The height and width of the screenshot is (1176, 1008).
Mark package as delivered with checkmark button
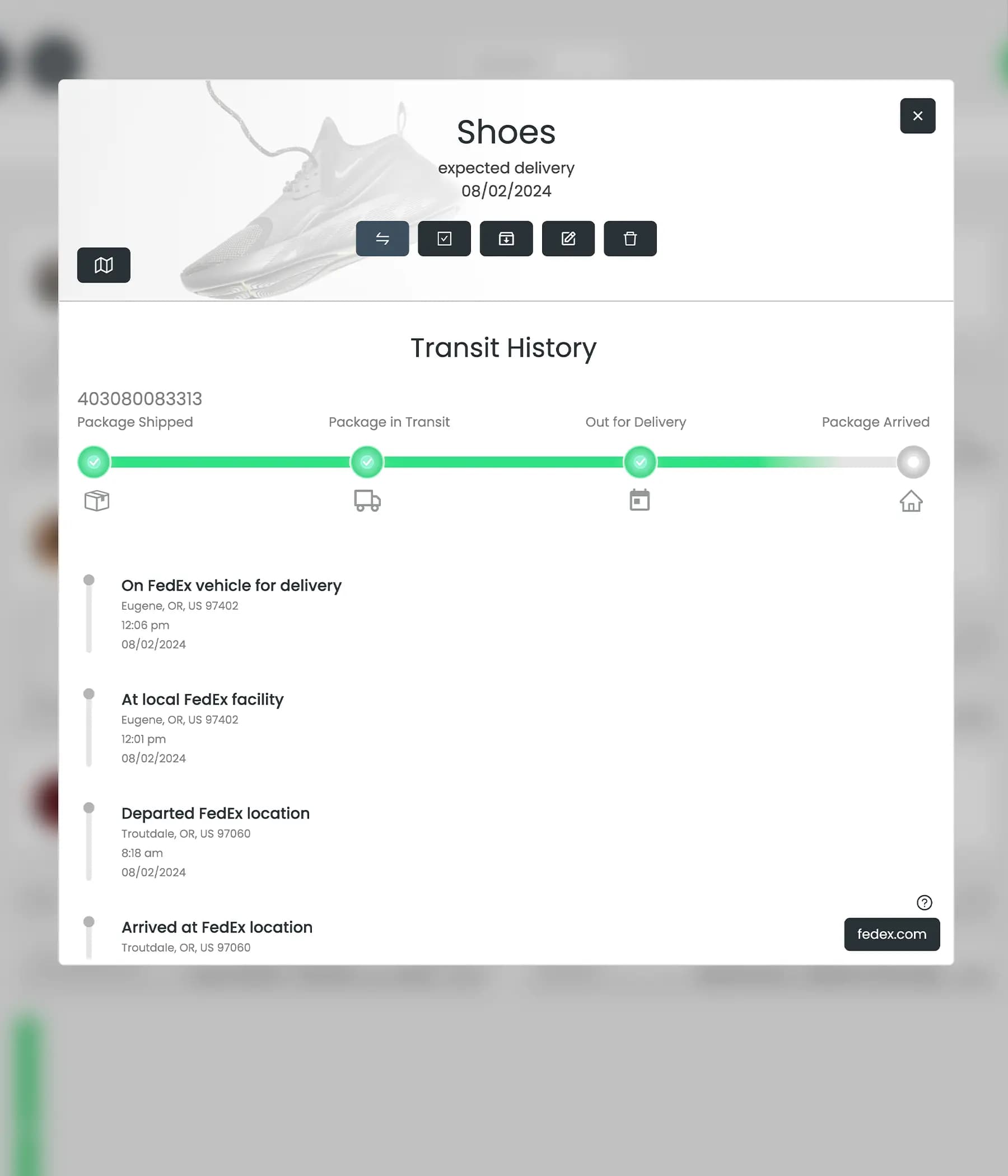coord(444,239)
